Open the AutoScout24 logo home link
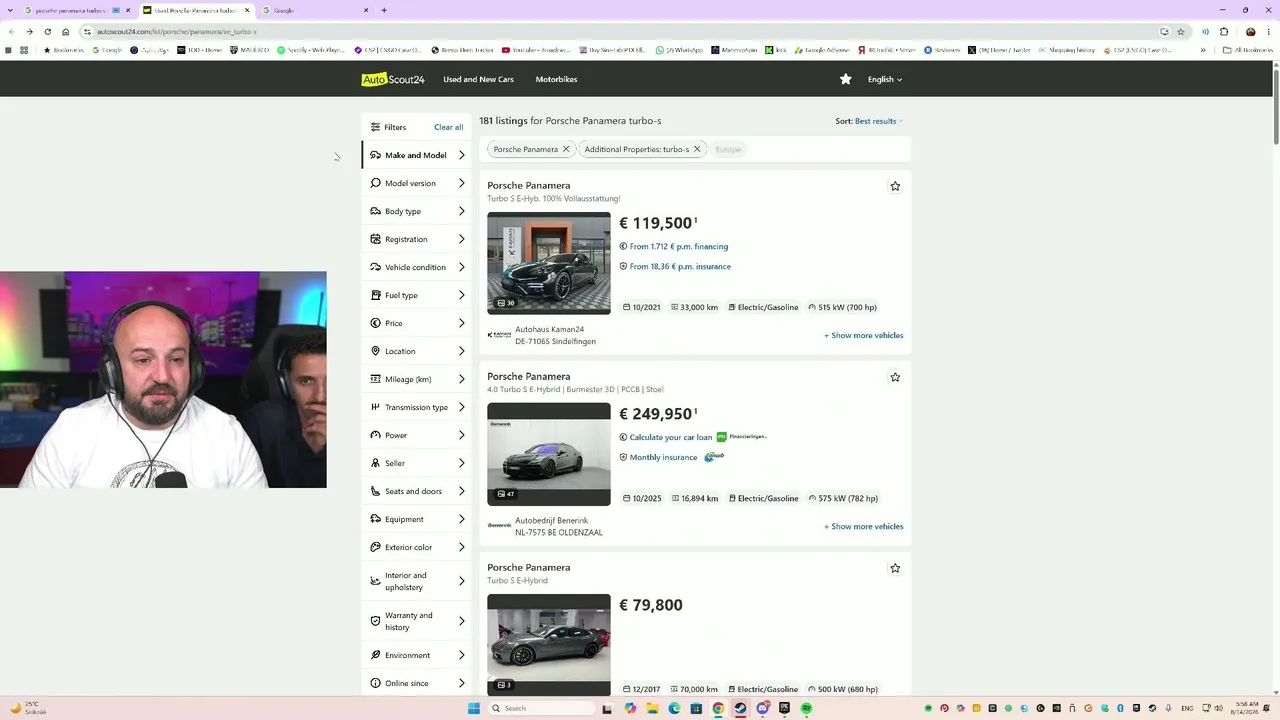This screenshot has width=1280, height=720. (393, 79)
